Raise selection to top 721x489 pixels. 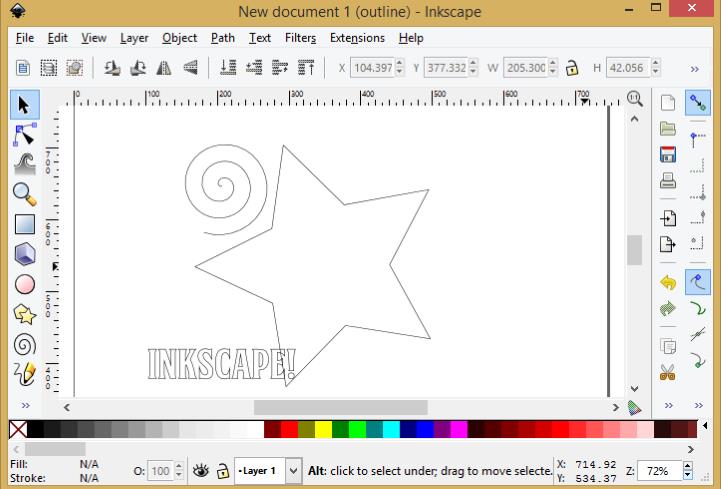[x=306, y=68]
